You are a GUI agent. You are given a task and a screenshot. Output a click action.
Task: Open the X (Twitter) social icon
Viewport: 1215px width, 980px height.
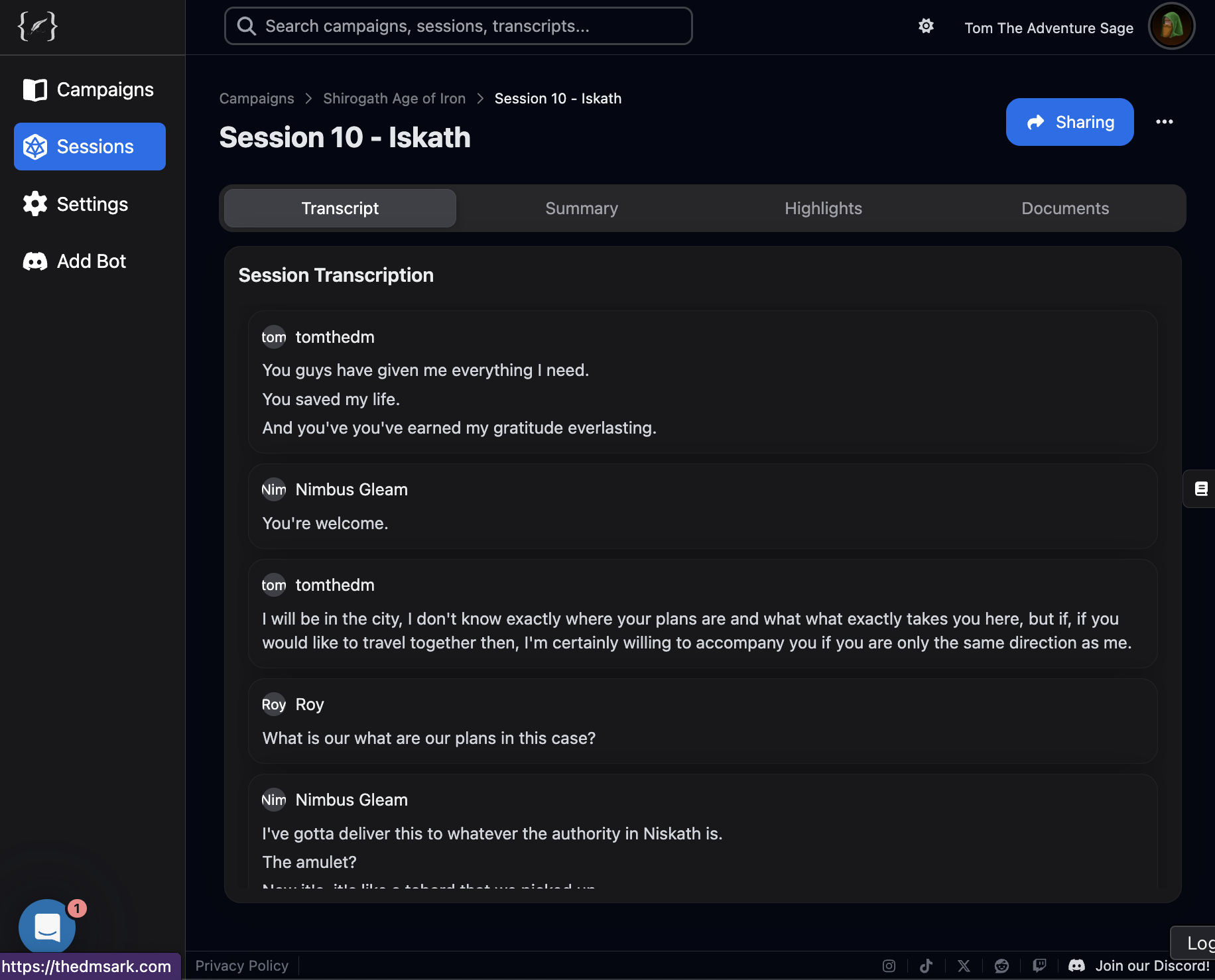pos(964,966)
